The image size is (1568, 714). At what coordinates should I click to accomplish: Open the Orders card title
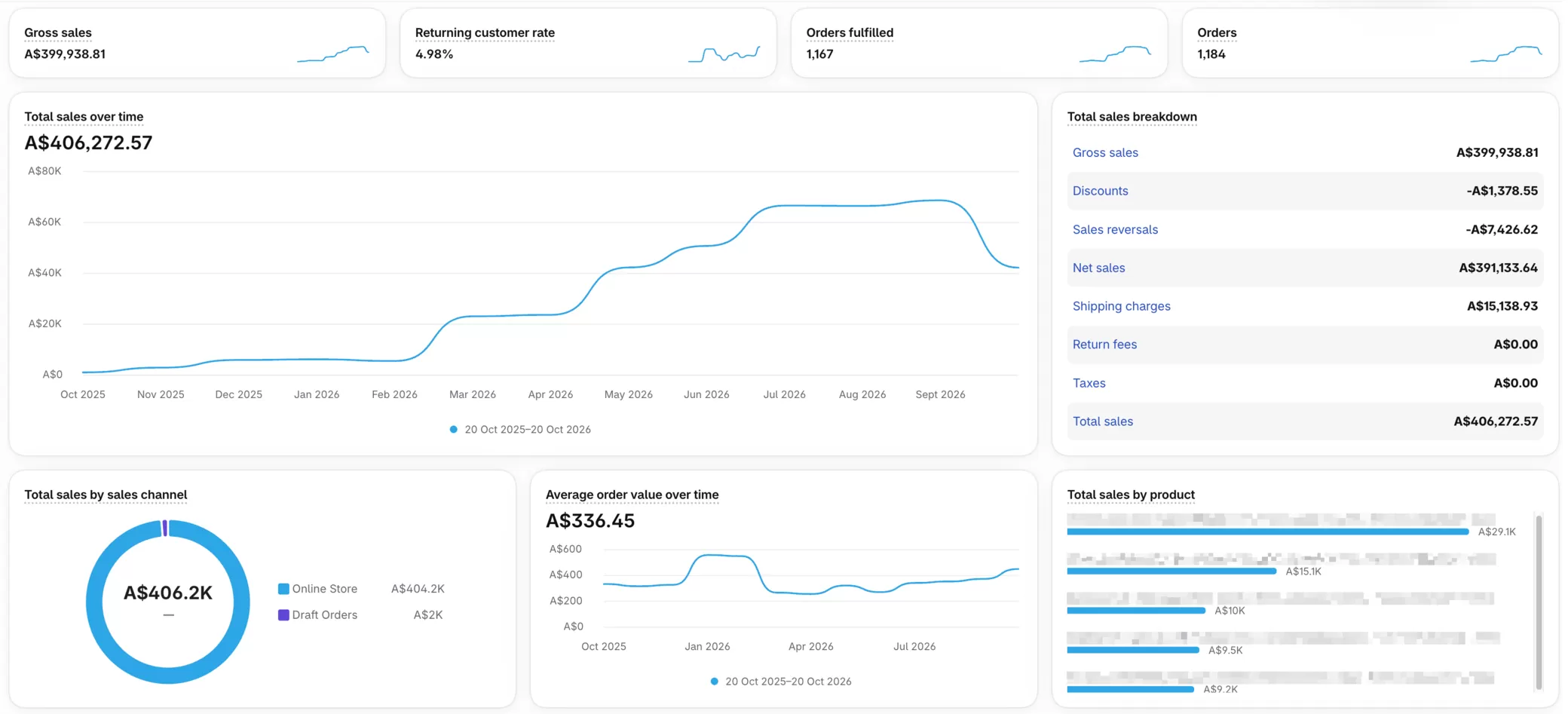[x=1217, y=32]
